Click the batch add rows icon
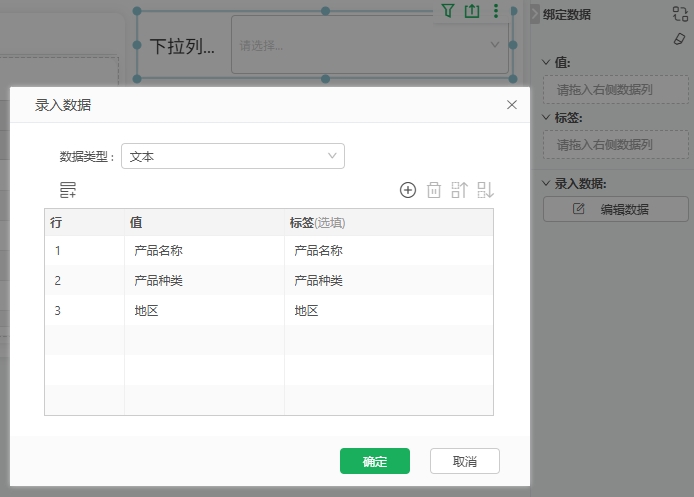Viewport: 694px width, 497px height. point(68,190)
